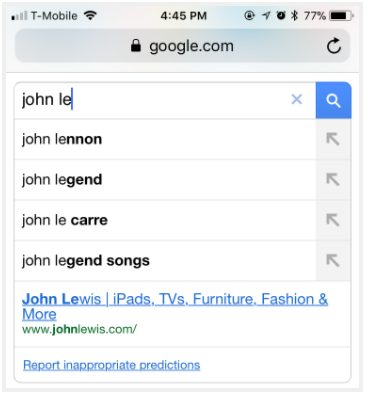Select the john legend suggestion
The width and height of the screenshot is (368, 394).
(x=165, y=180)
